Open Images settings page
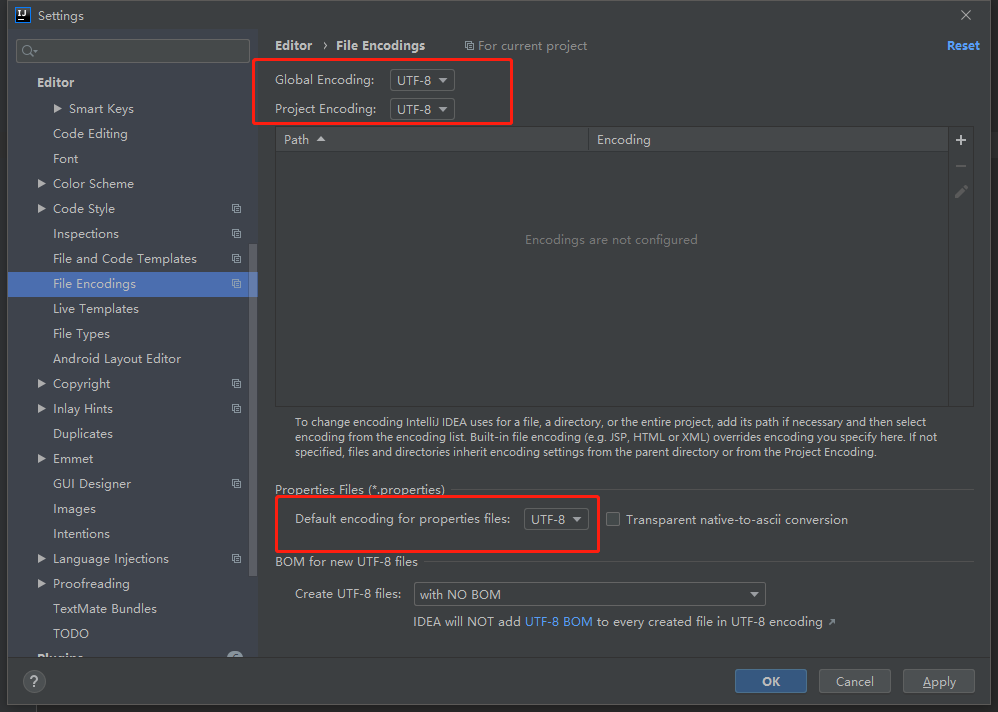The image size is (998, 712). click(74, 508)
